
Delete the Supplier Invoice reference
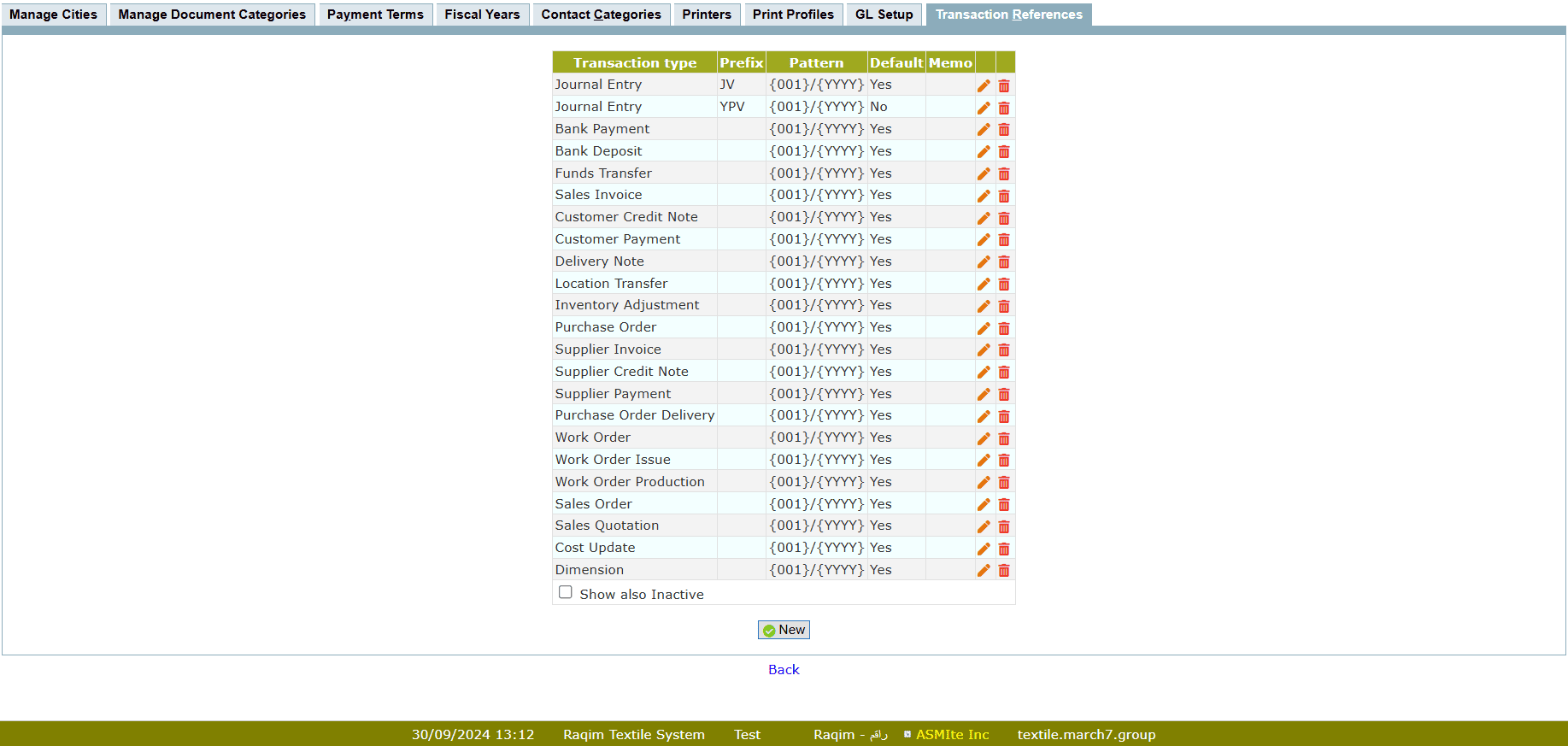[x=1004, y=350]
